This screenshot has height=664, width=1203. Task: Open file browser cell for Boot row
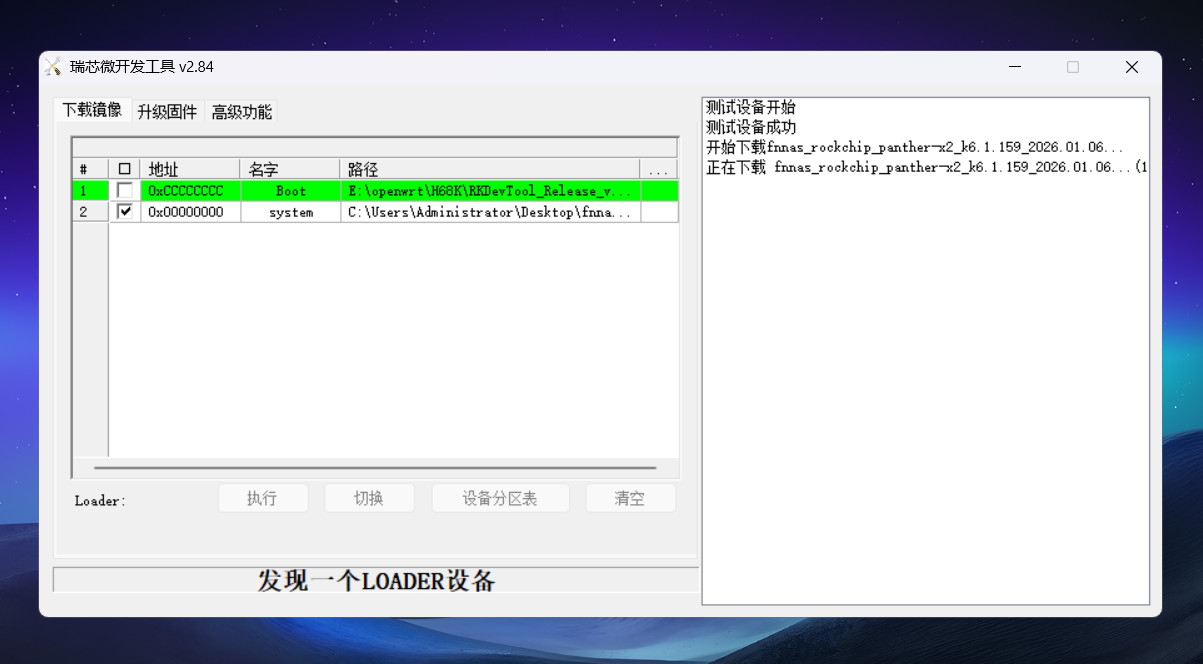659,190
